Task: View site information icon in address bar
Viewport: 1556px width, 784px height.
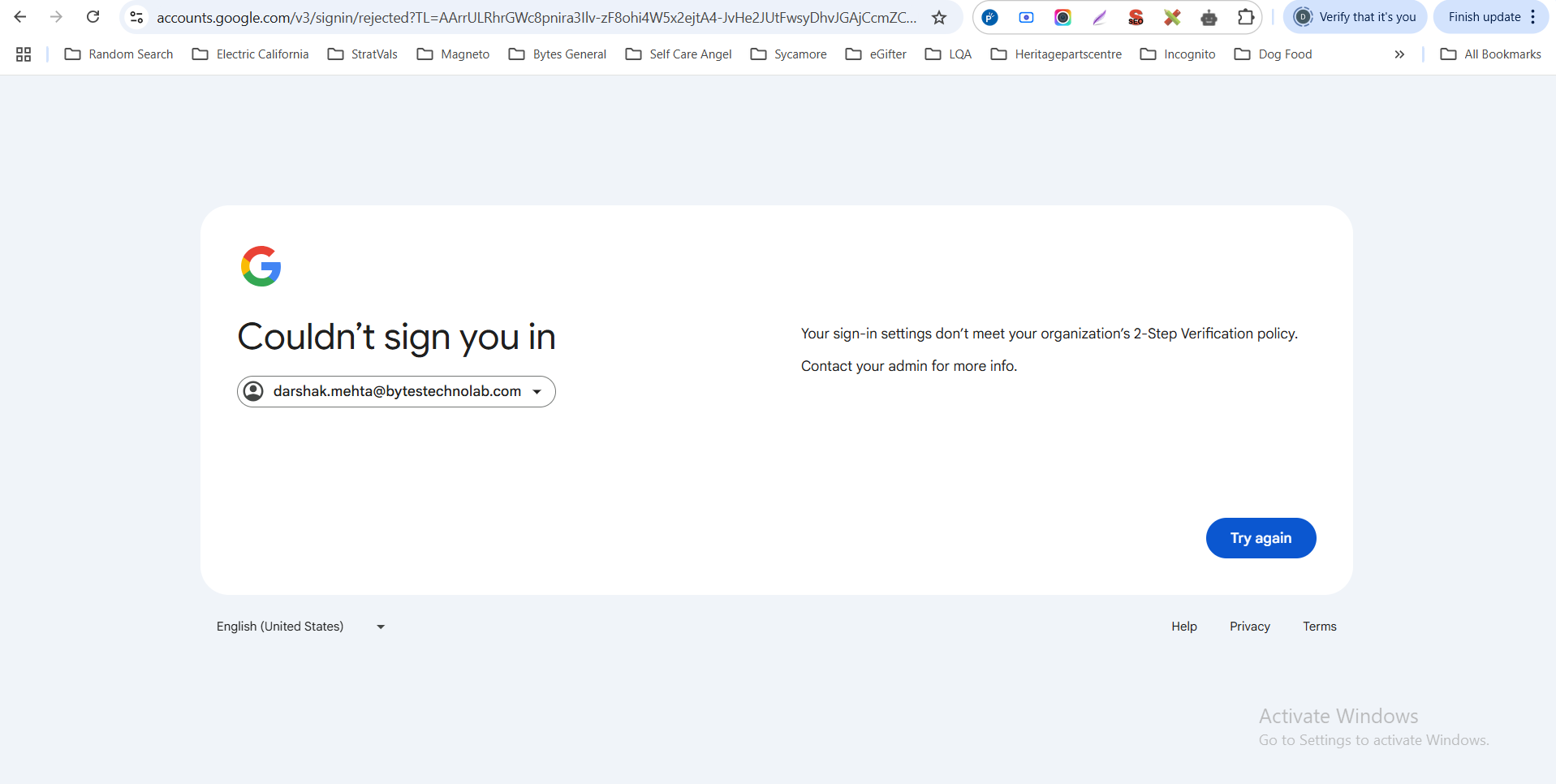Action: [136, 17]
